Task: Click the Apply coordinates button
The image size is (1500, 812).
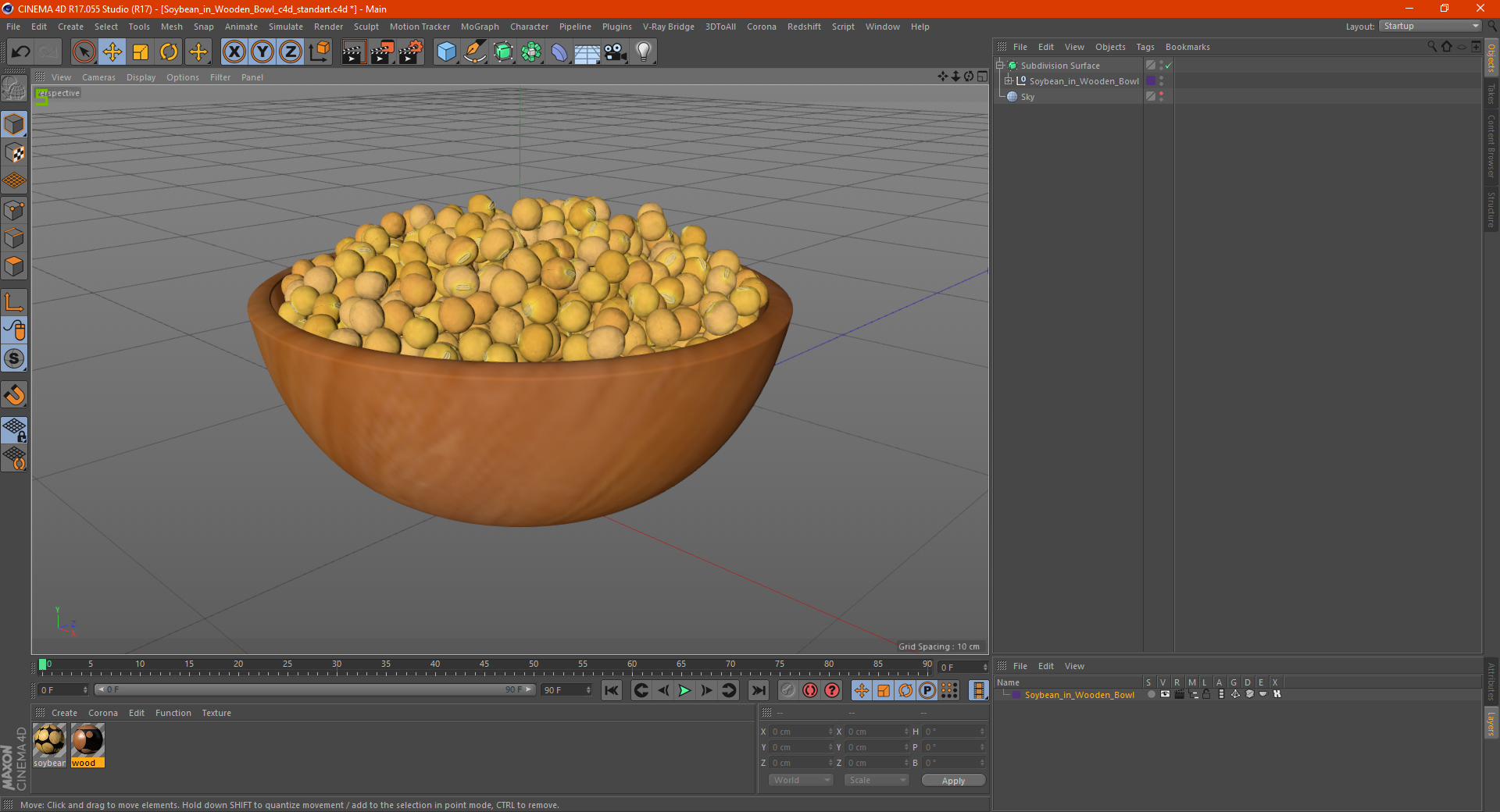Action: [x=953, y=781]
